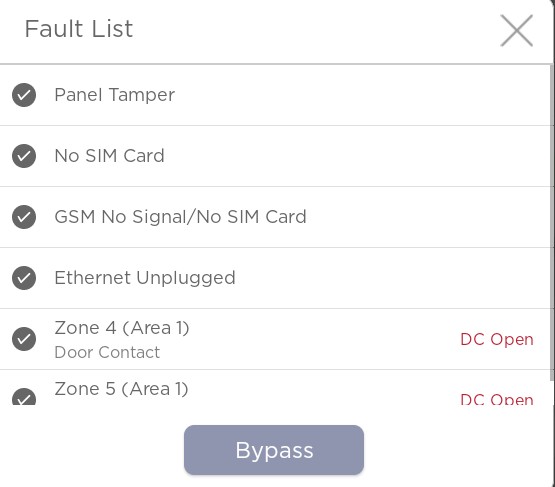Click Zone 5's DC Open status
The height and width of the screenshot is (487, 555).
coord(497,399)
